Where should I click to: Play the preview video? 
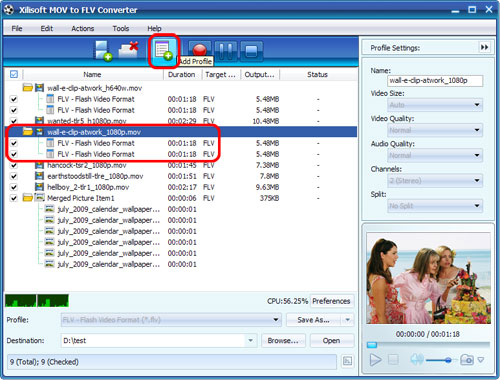(375, 360)
